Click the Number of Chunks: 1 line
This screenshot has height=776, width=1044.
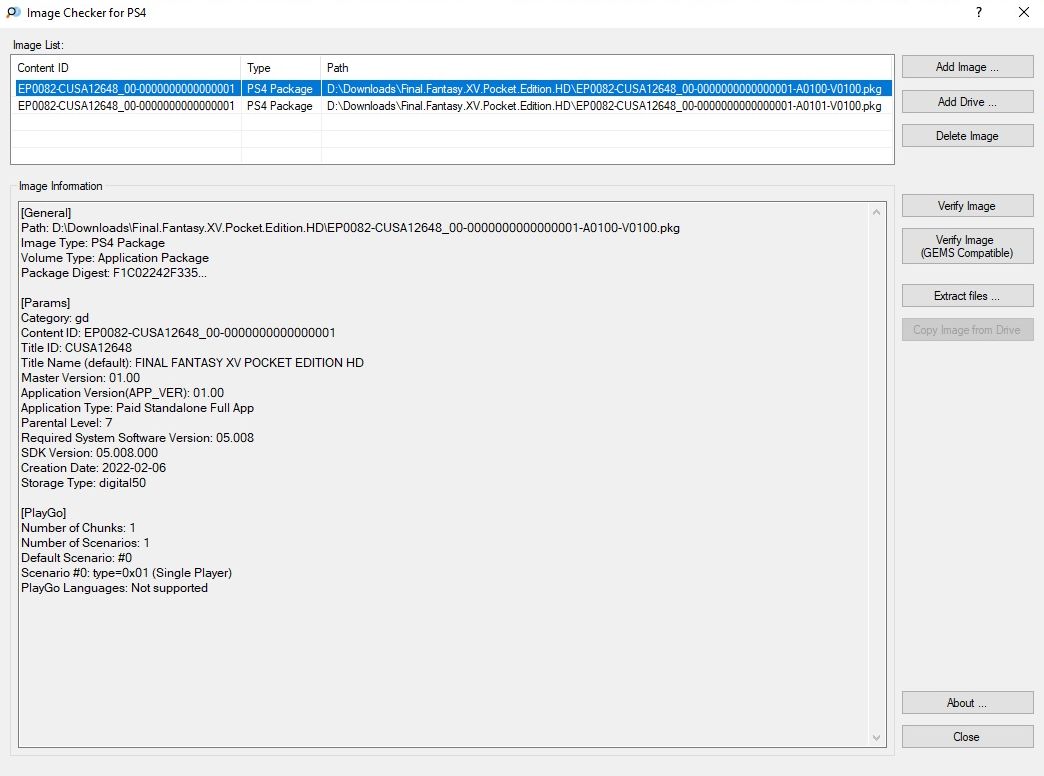click(x=78, y=528)
